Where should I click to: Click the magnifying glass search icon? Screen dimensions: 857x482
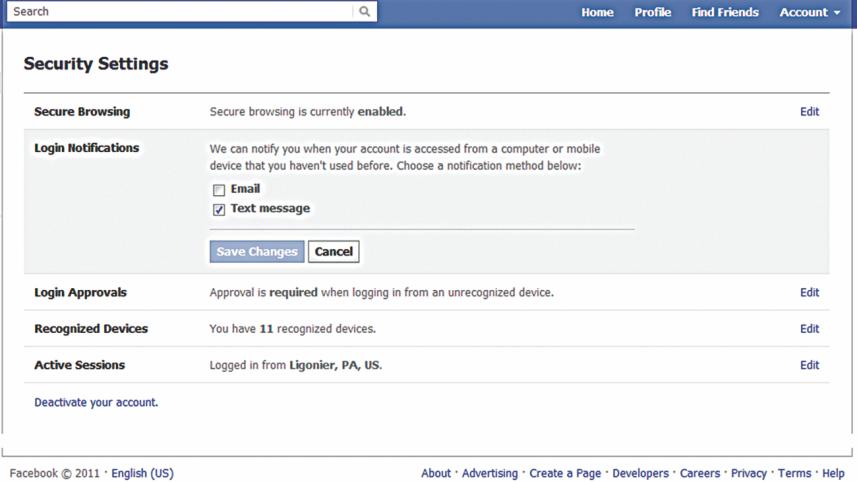pyautogui.click(x=365, y=12)
